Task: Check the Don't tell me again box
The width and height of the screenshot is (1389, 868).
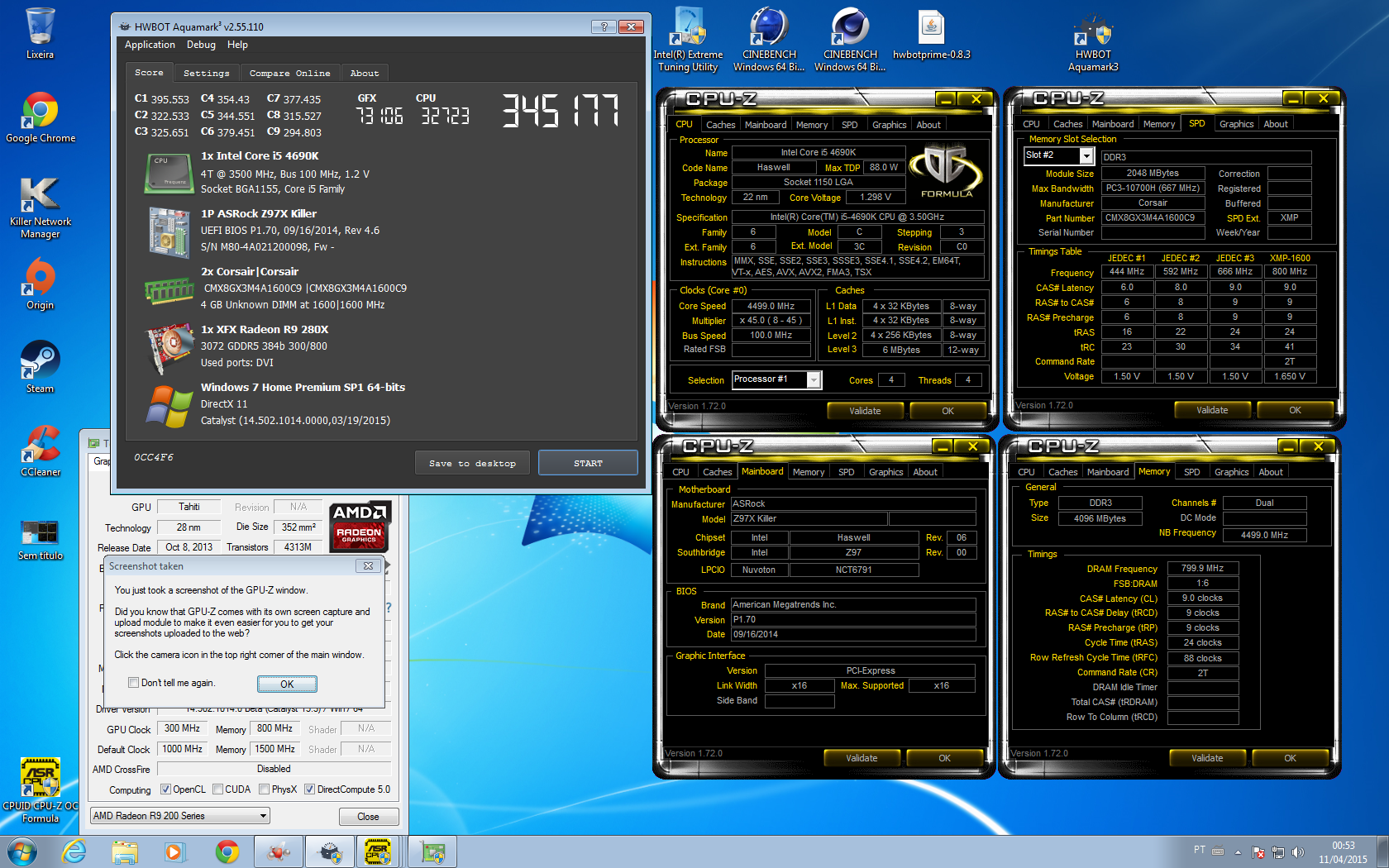Action: [133, 683]
